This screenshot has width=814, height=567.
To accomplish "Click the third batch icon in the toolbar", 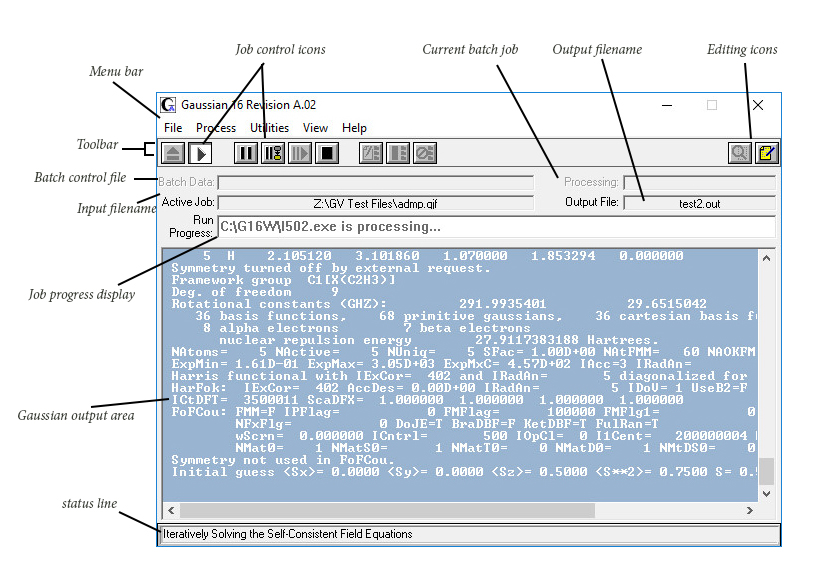I will click(425, 153).
